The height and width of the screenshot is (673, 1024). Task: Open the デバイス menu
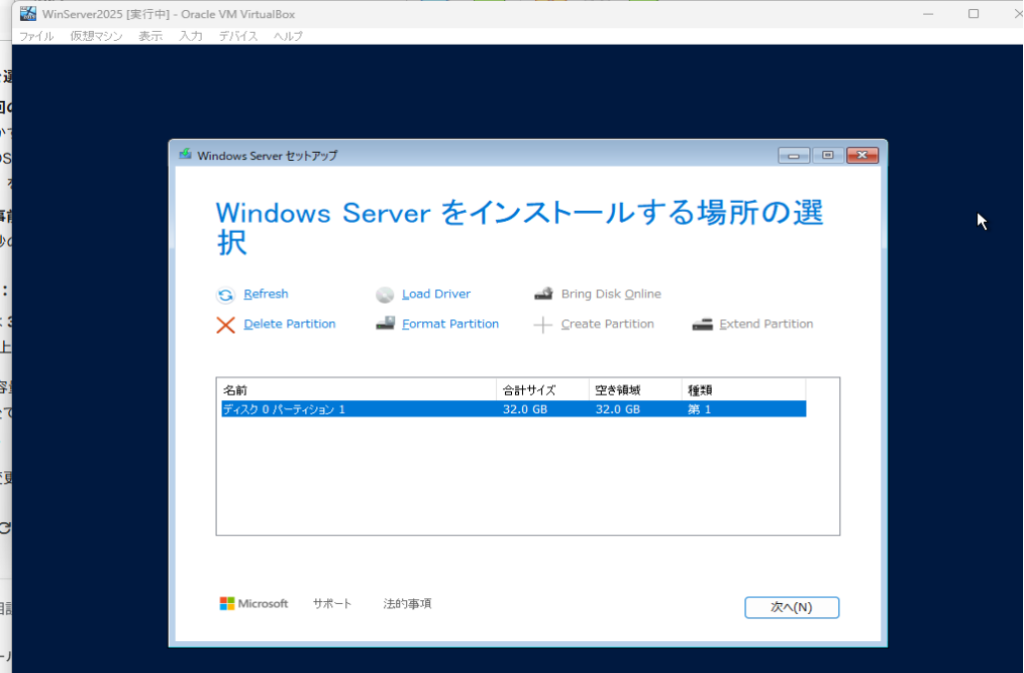click(x=238, y=36)
